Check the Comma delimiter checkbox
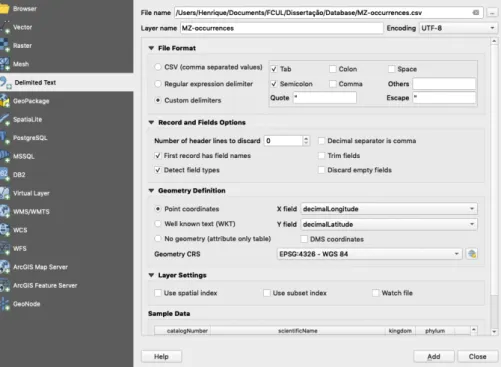 click(x=332, y=84)
